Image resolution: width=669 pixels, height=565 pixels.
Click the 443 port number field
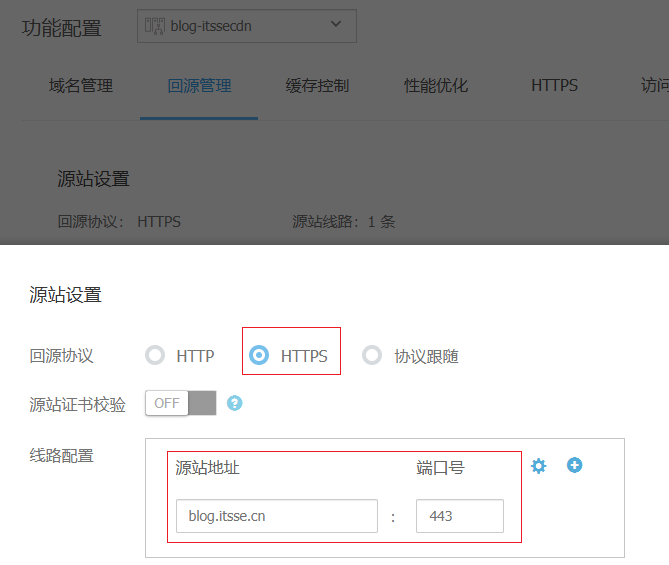pyautogui.click(x=460, y=516)
